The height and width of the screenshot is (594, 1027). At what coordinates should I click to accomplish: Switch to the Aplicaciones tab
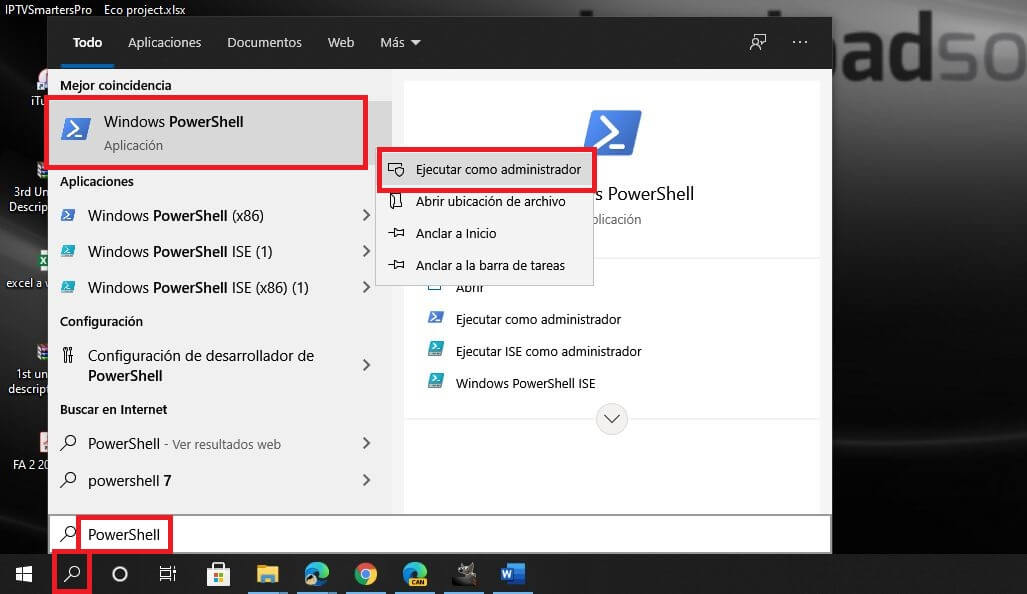(164, 43)
